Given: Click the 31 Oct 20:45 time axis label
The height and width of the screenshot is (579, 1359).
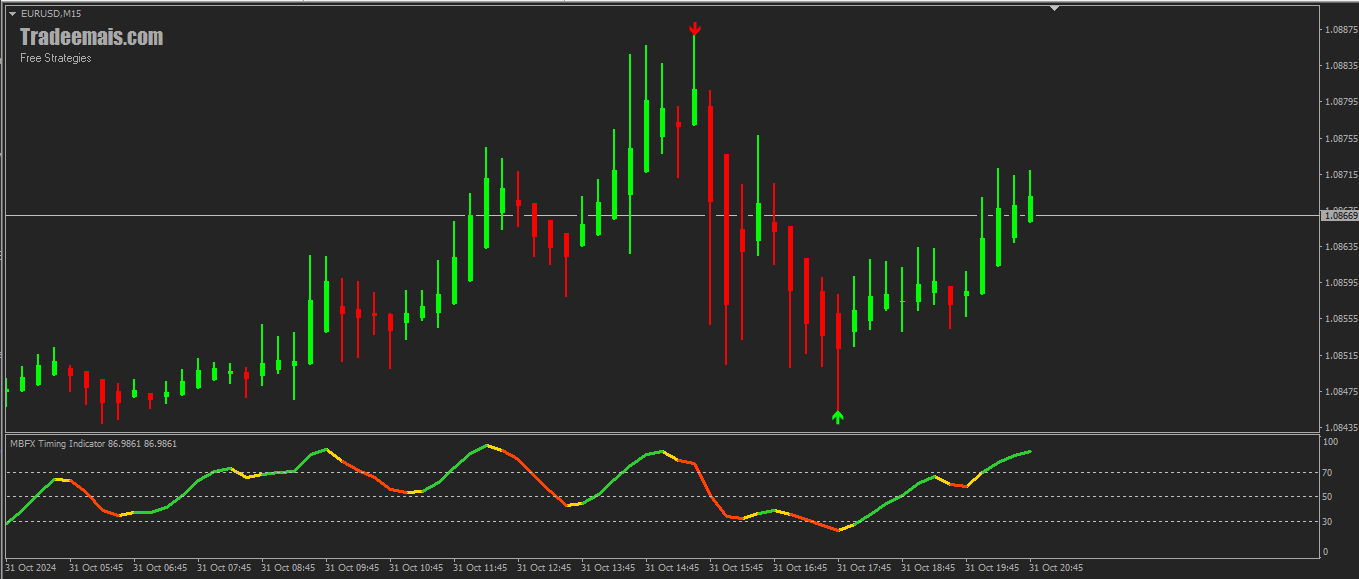Looking at the screenshot, I should (1056, 568).
